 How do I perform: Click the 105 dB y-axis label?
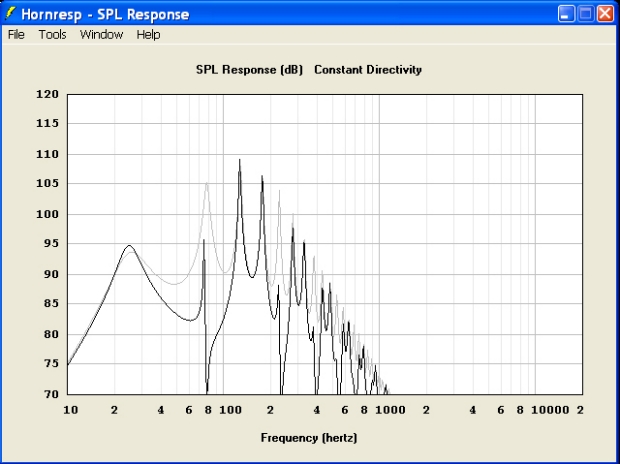click(47, 183)
